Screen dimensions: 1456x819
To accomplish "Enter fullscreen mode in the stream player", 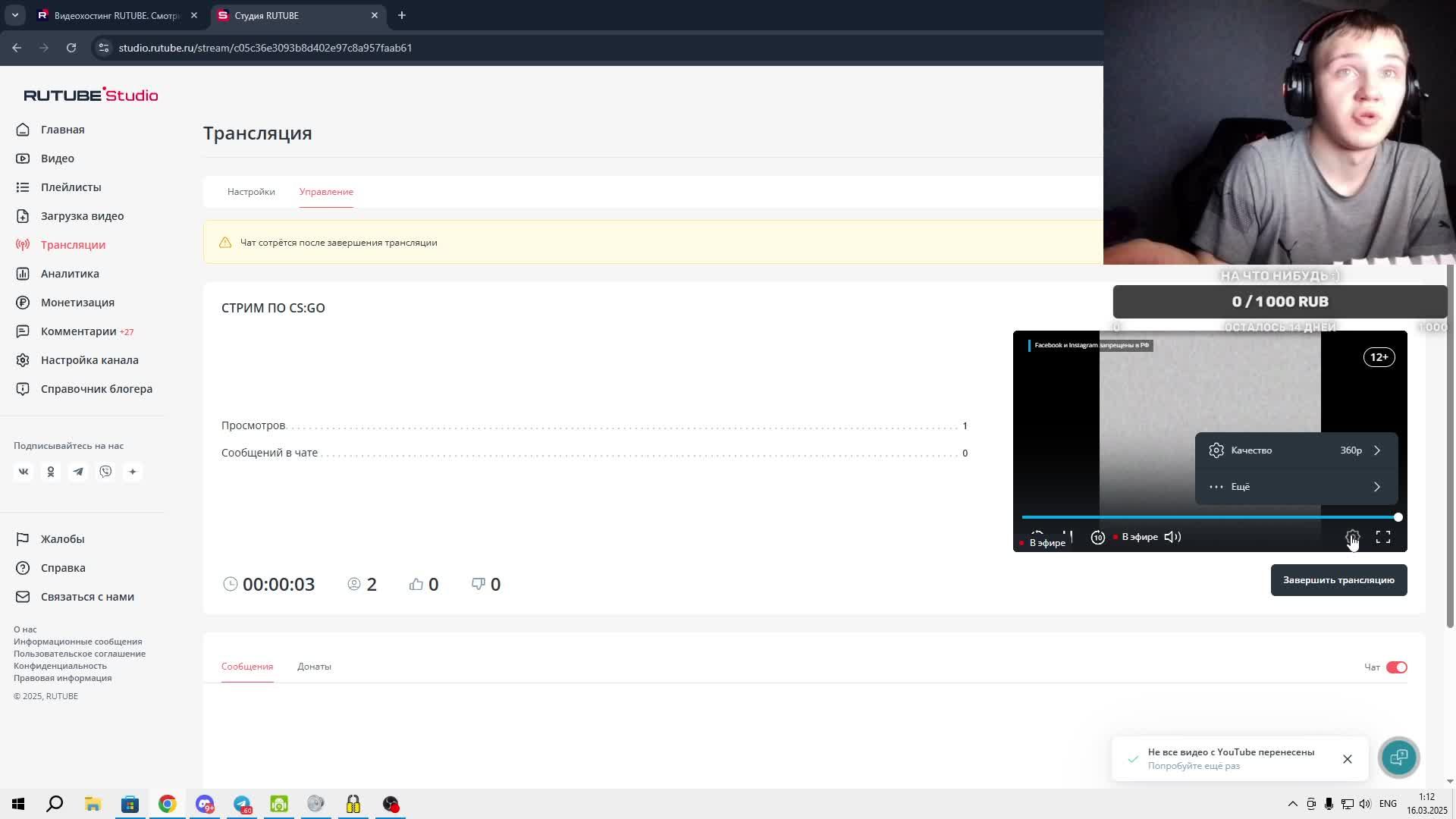I will (1383, 537).
